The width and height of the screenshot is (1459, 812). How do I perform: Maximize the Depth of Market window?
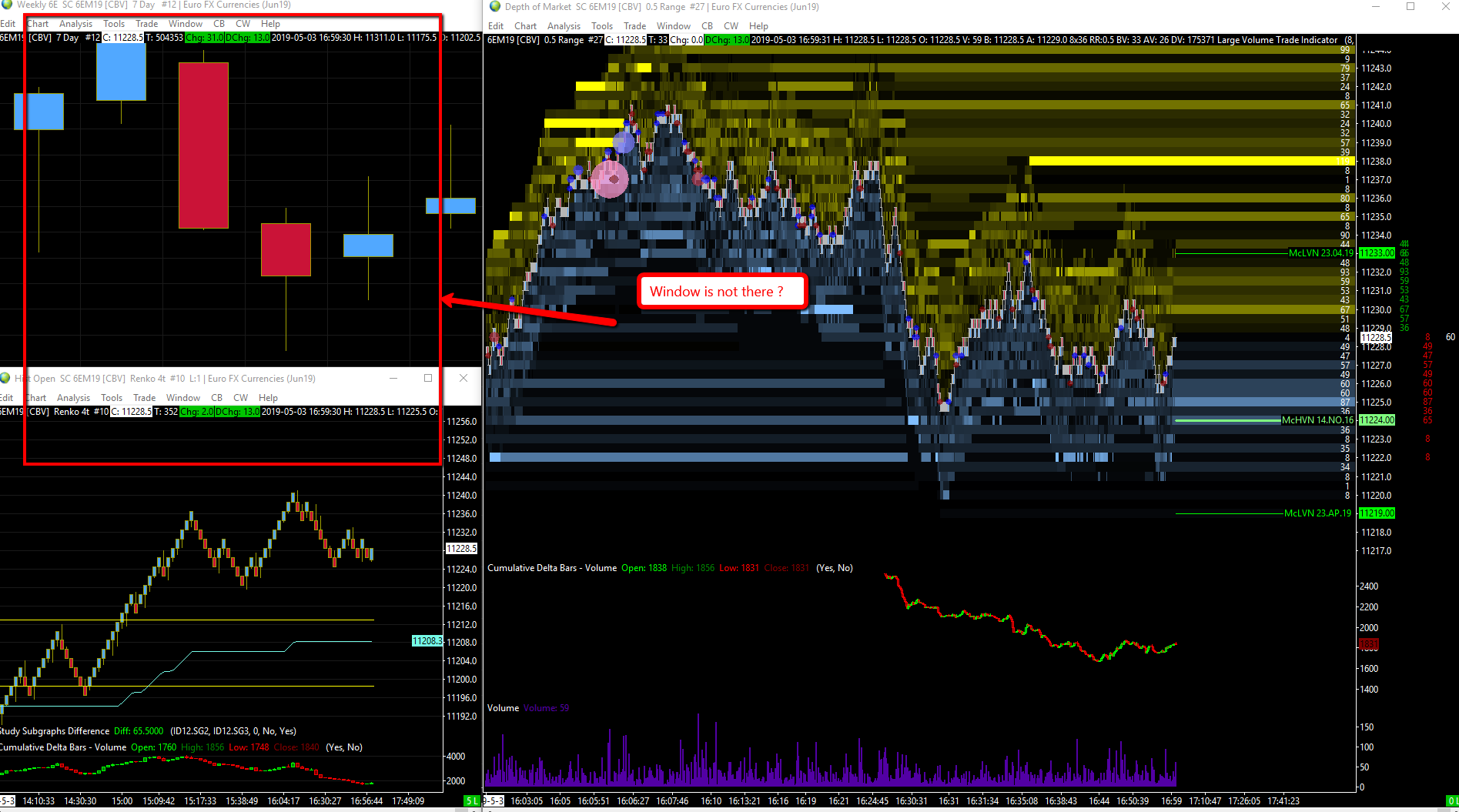pyautogui.click(x=1410, y=6)
